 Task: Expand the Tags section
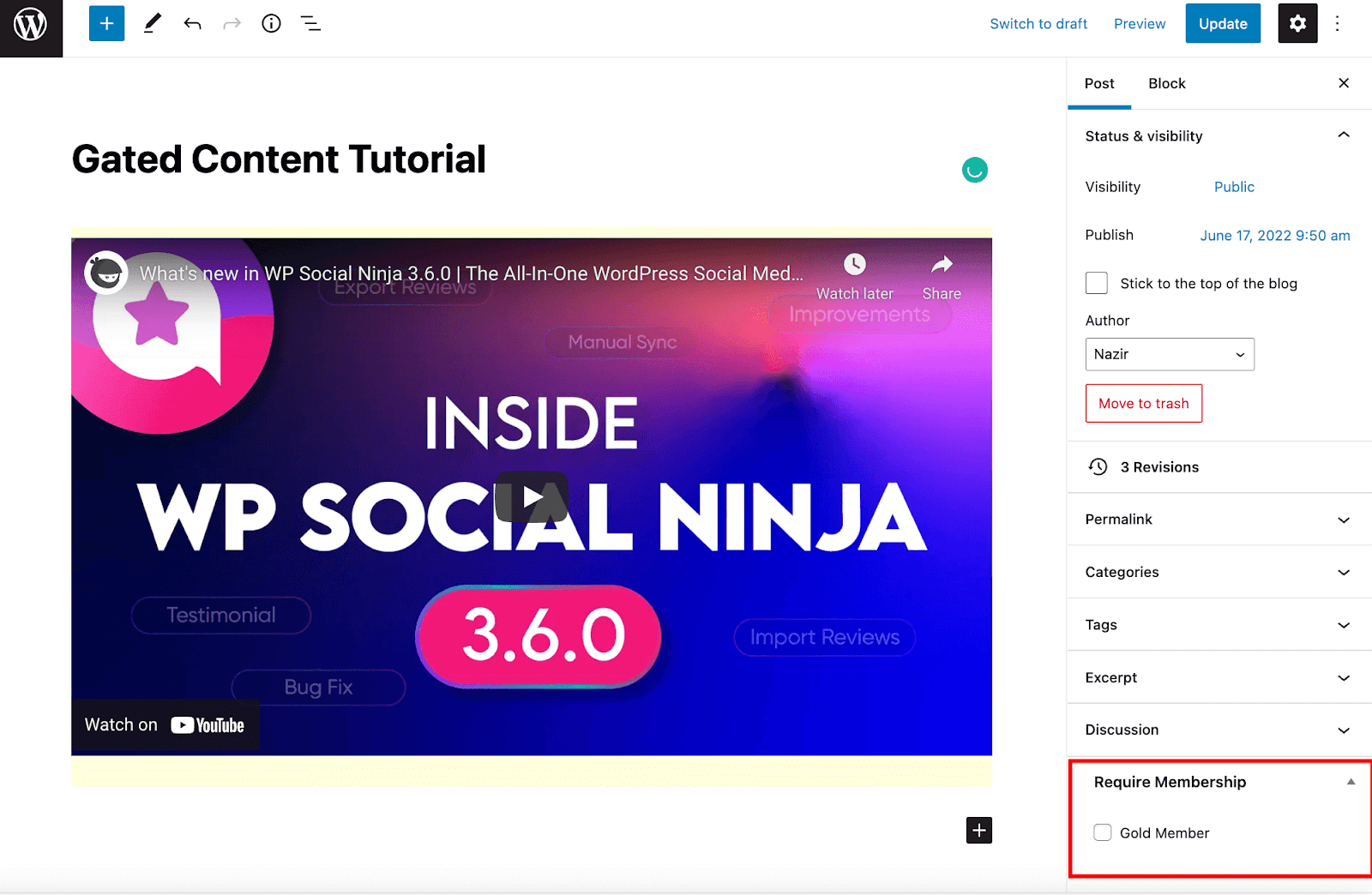click(x=1219, y=625)
